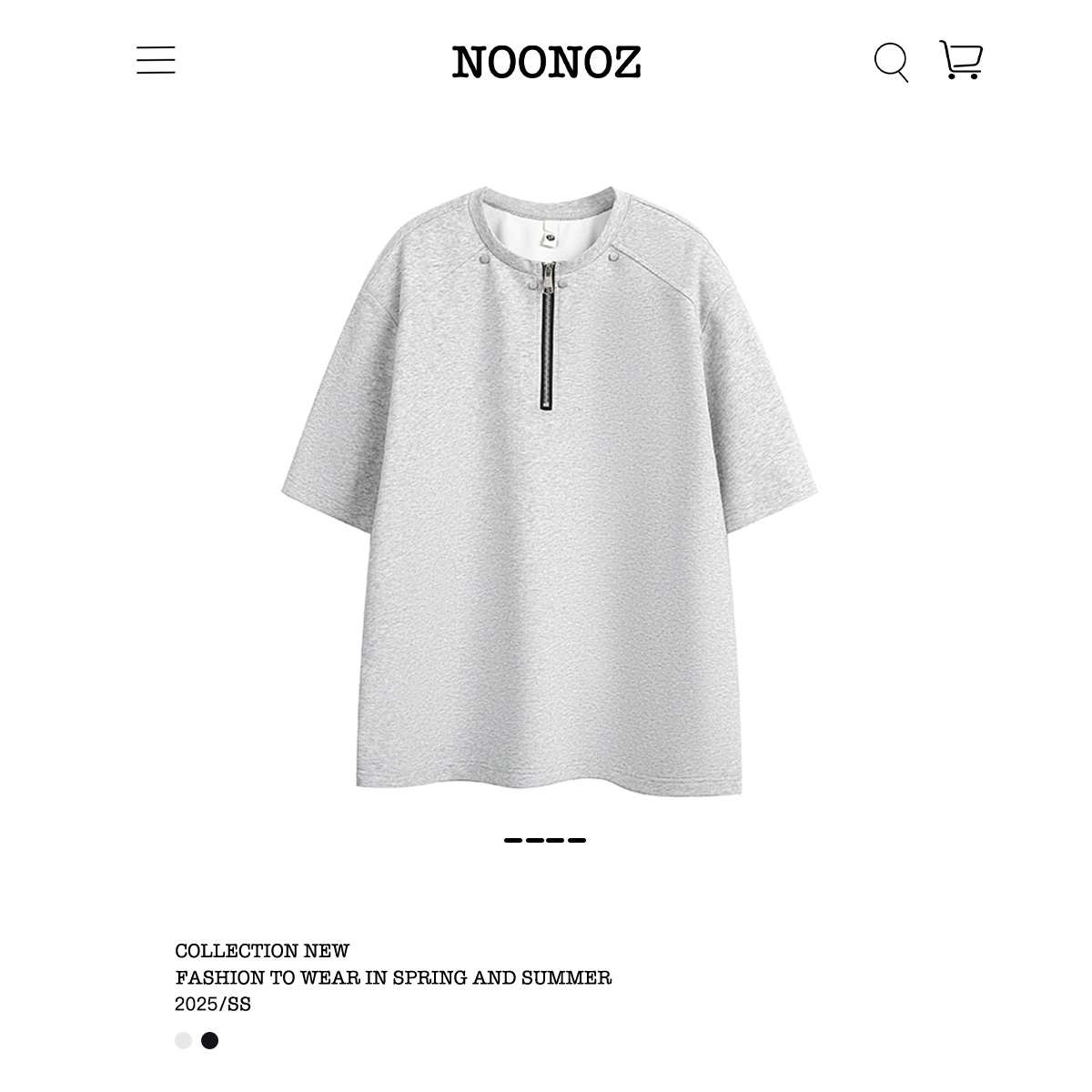Viewport: 1092px width, 1092px height.
Task: Click the 2025/SS season label
Action: click(213, 1005)
